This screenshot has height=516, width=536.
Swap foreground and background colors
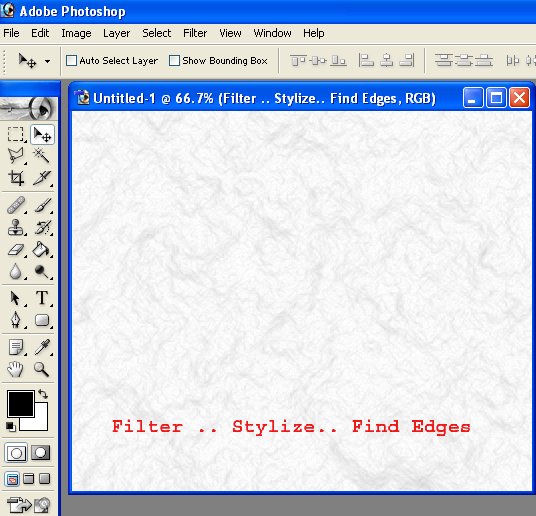point(43,394)
